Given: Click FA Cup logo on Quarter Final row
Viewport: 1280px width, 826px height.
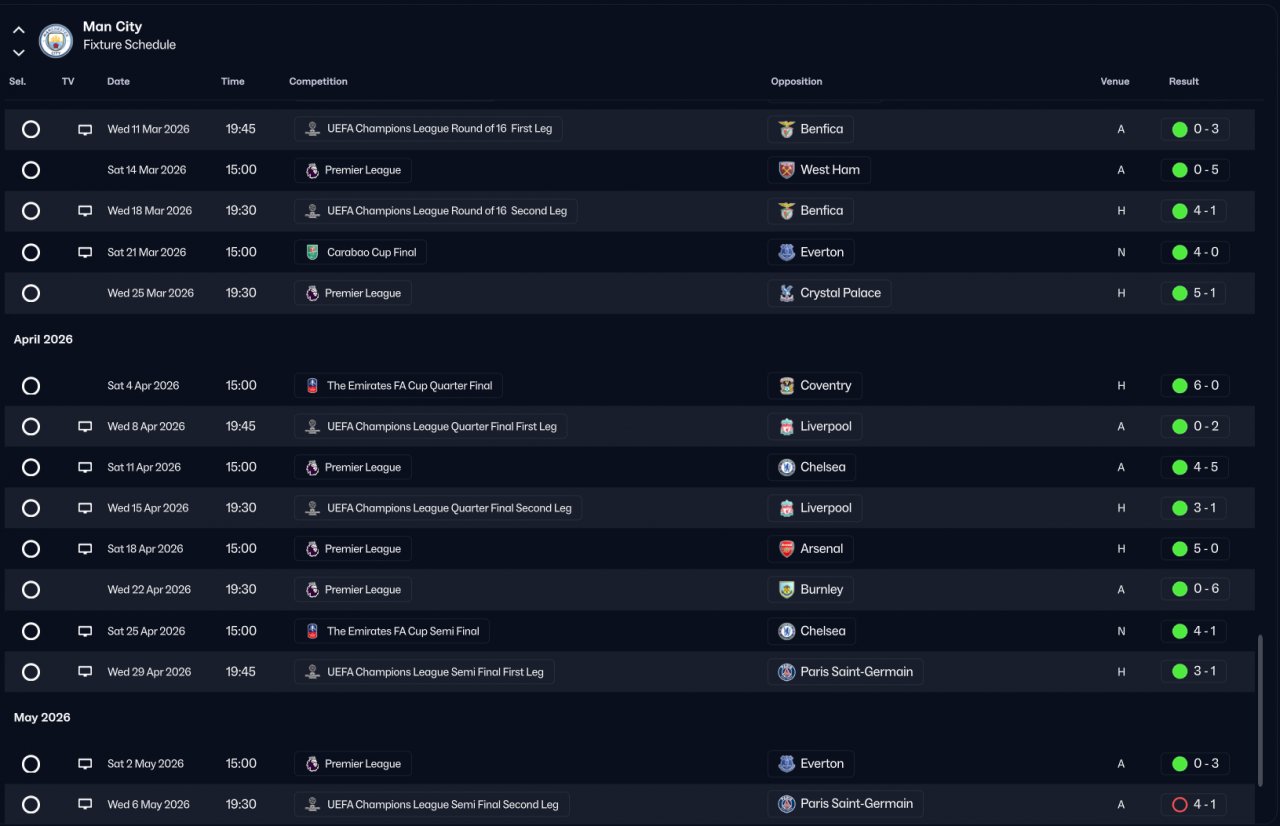Looking at the screenshot, I should coord(313,385).
